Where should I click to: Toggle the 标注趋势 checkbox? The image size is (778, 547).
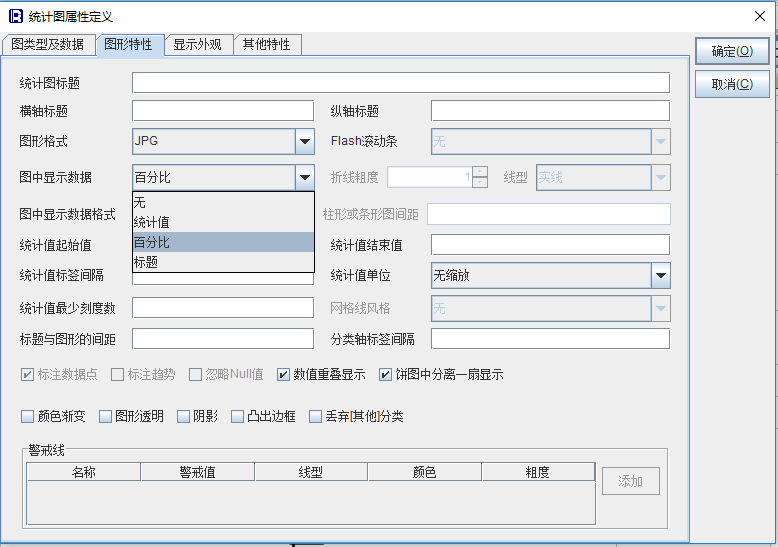click(117, 374)
